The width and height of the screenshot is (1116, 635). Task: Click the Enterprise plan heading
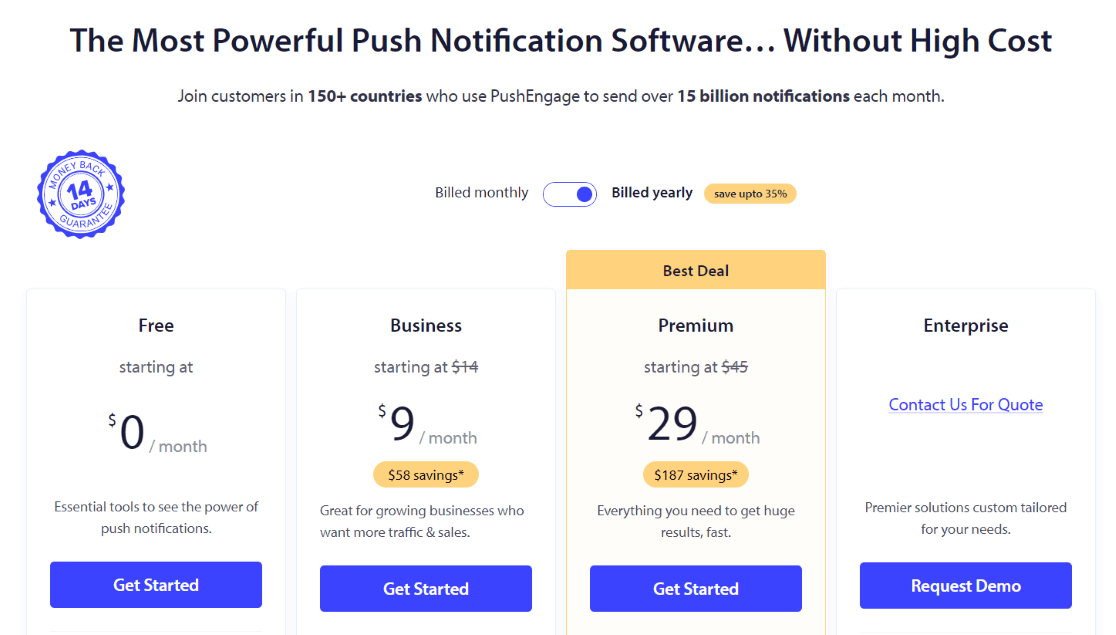[965, 325]
